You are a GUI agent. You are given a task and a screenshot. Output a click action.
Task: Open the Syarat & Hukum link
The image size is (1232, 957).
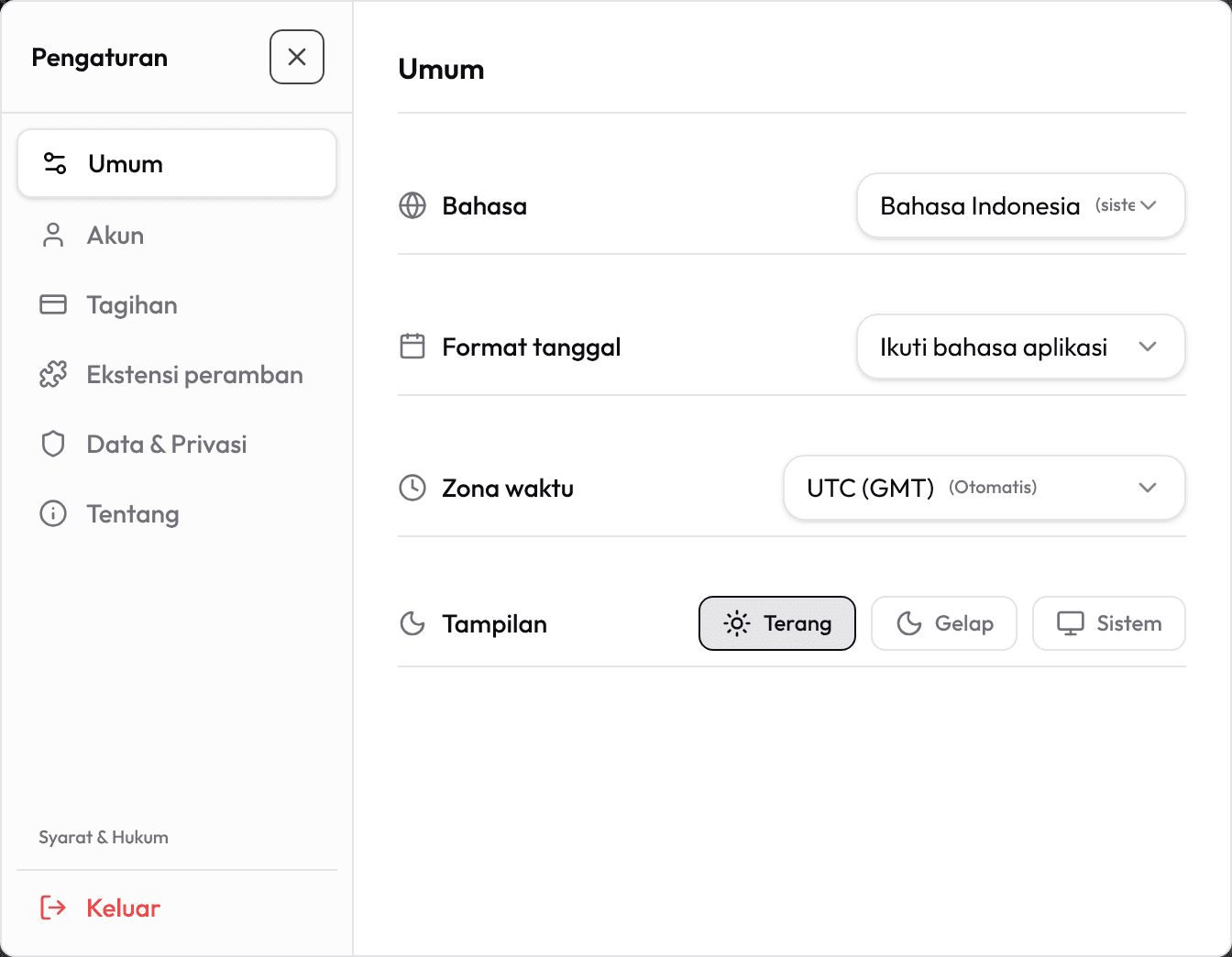(104, 837)
